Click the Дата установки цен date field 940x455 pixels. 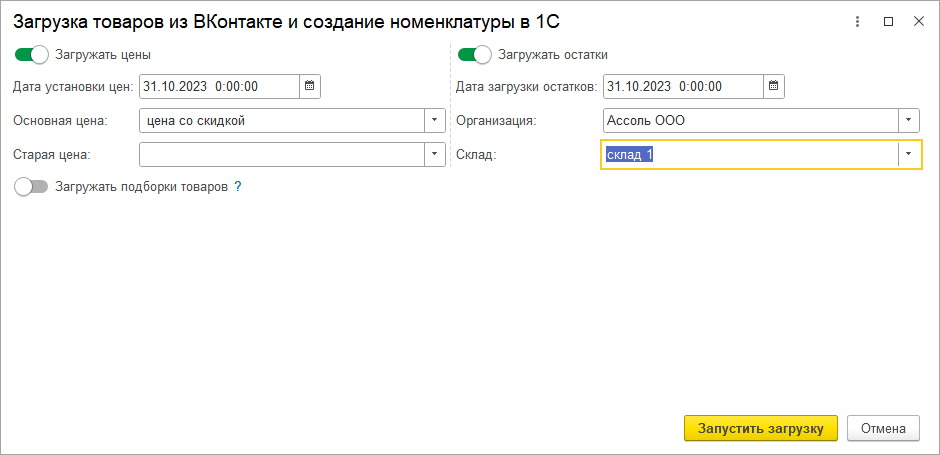(x=219, y=87)
